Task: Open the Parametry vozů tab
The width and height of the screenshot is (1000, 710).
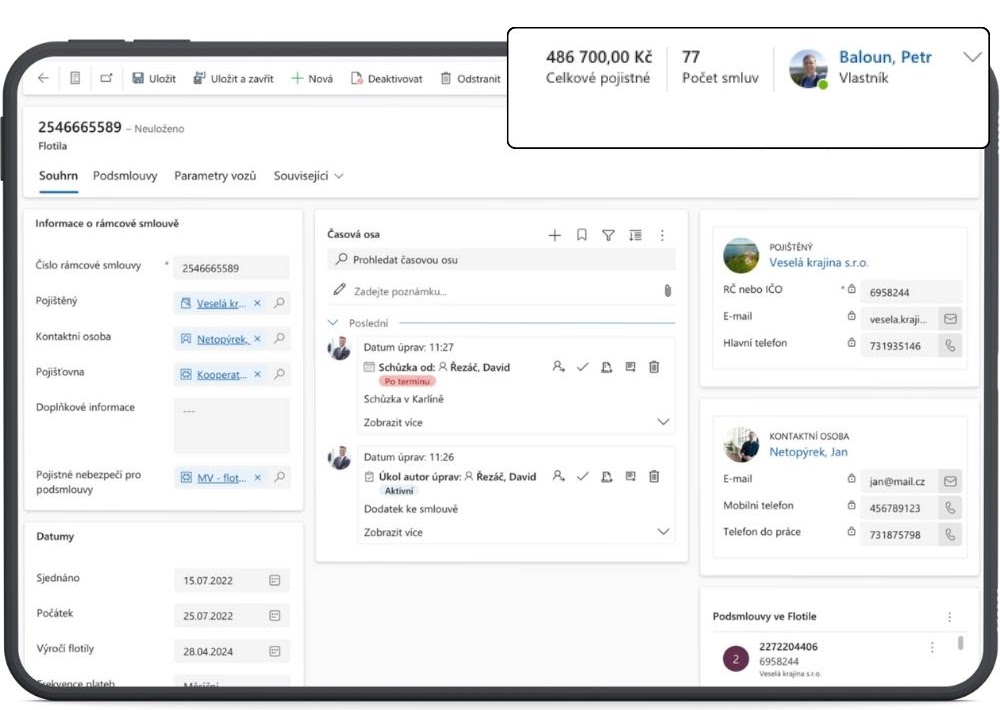Action: [x=215, y=176]
